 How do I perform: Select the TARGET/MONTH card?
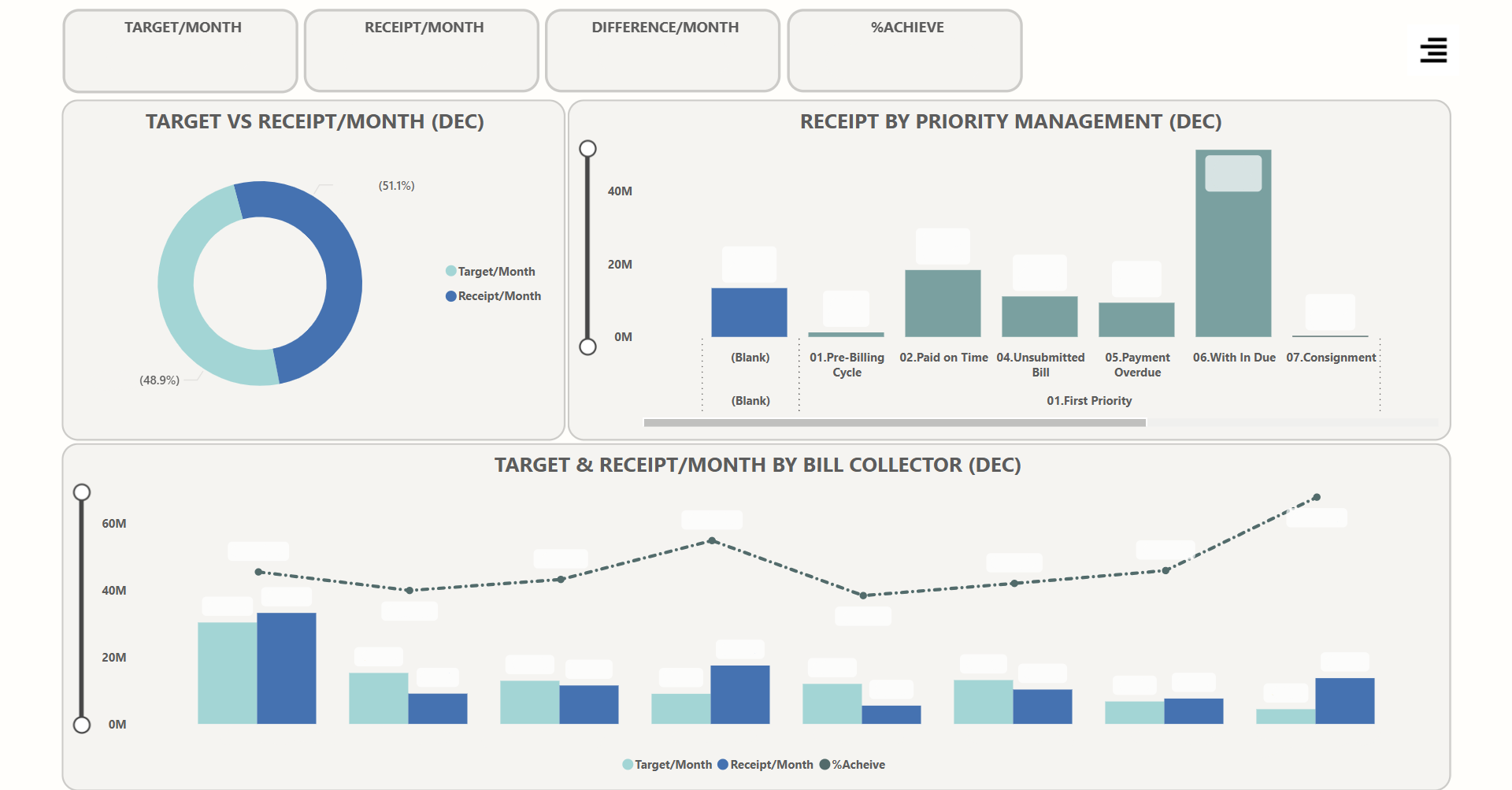coord(180,50)
